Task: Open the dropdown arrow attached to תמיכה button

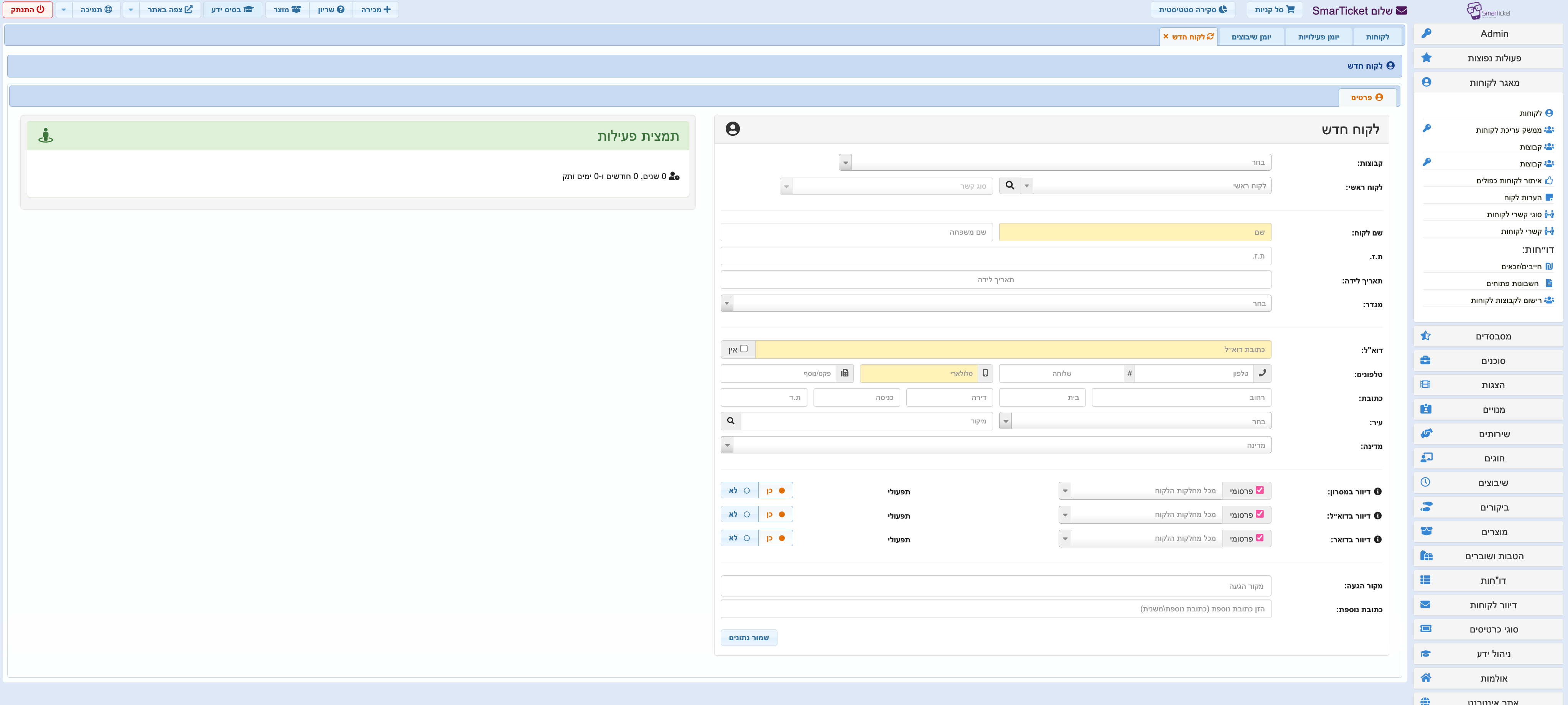Action: tap(64, 10)
